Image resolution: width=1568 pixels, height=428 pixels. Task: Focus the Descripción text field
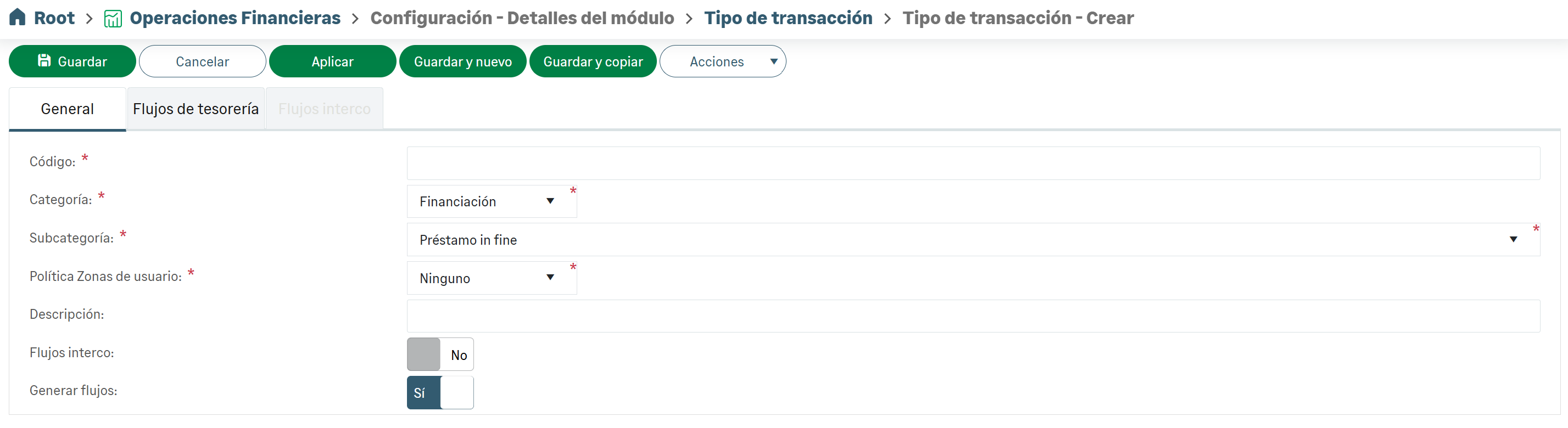tap(972, 316)
